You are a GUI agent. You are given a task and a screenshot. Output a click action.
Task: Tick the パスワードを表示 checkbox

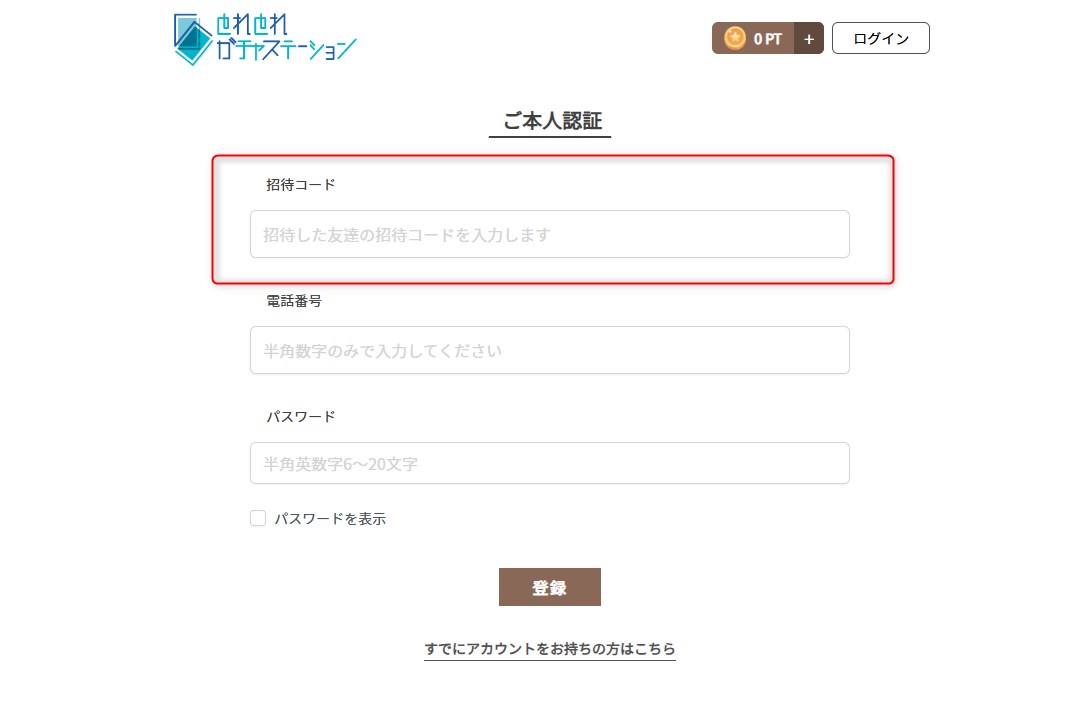(258, 518)
